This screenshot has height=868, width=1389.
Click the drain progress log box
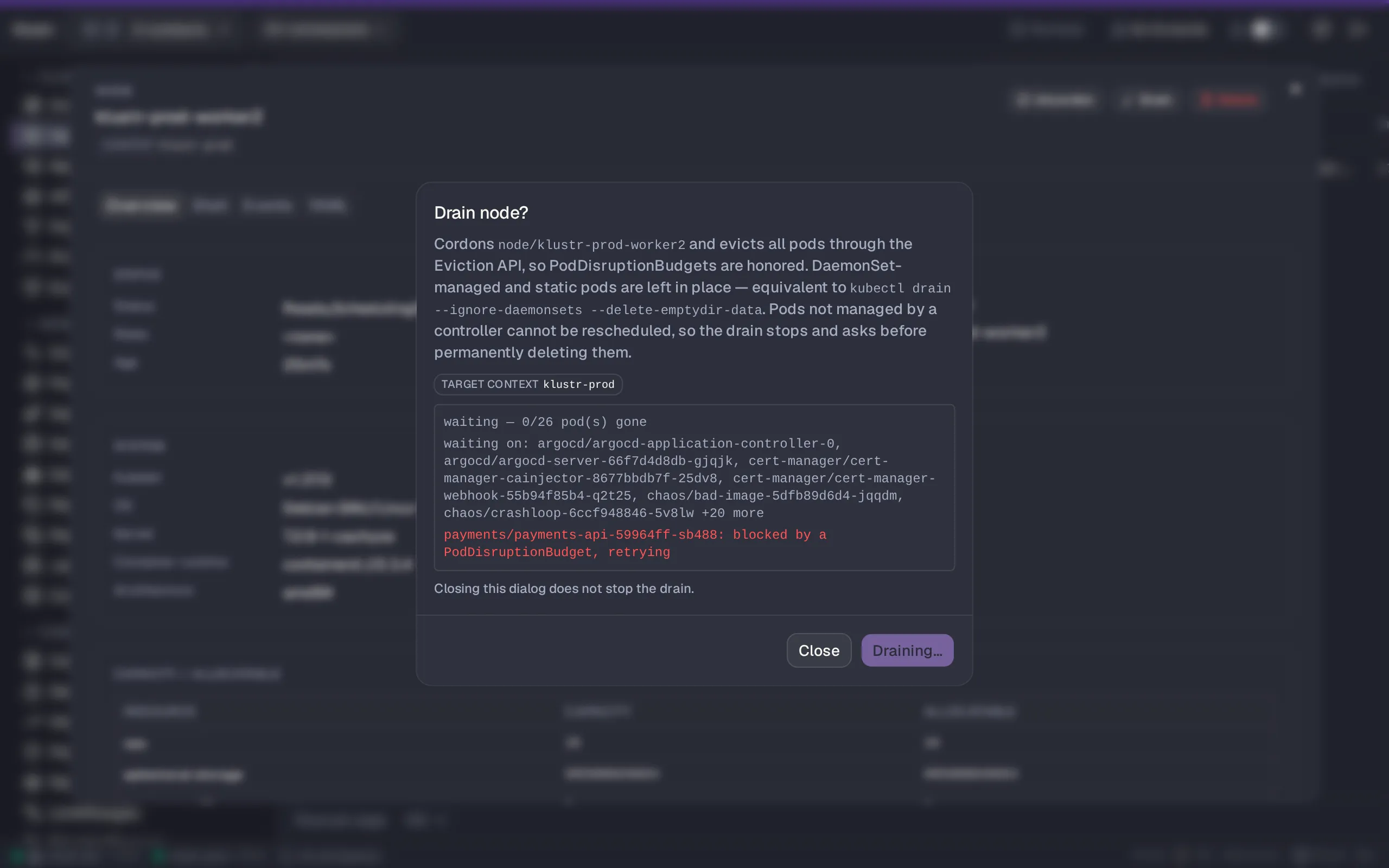click(694, 487)
